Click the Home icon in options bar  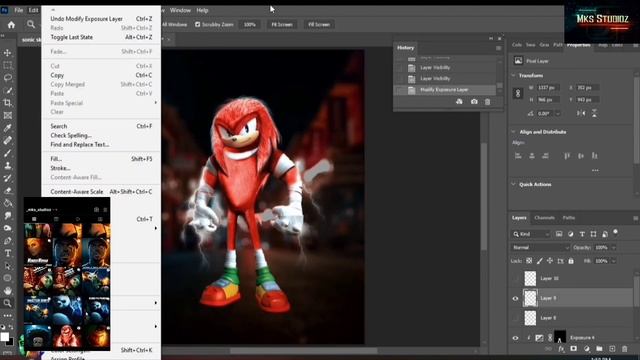(x=11, y=25)
